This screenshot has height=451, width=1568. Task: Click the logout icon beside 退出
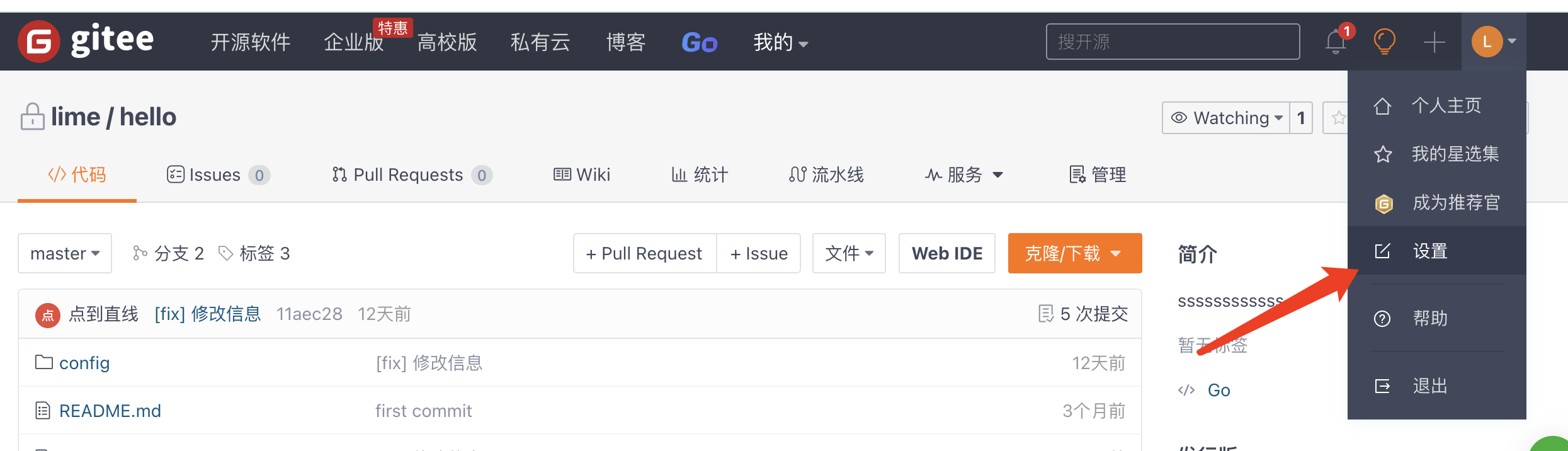[x=1382, y=386]
